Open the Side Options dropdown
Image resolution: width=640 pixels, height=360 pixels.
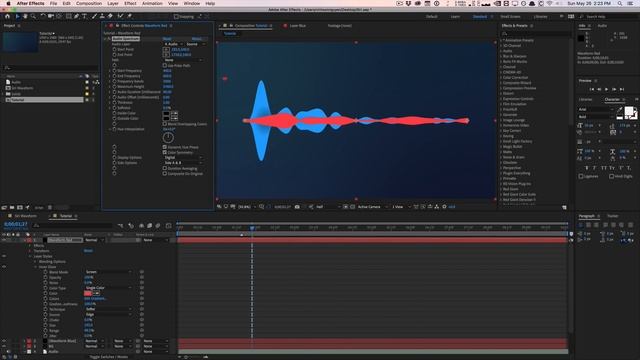click(x=183, y=163)
